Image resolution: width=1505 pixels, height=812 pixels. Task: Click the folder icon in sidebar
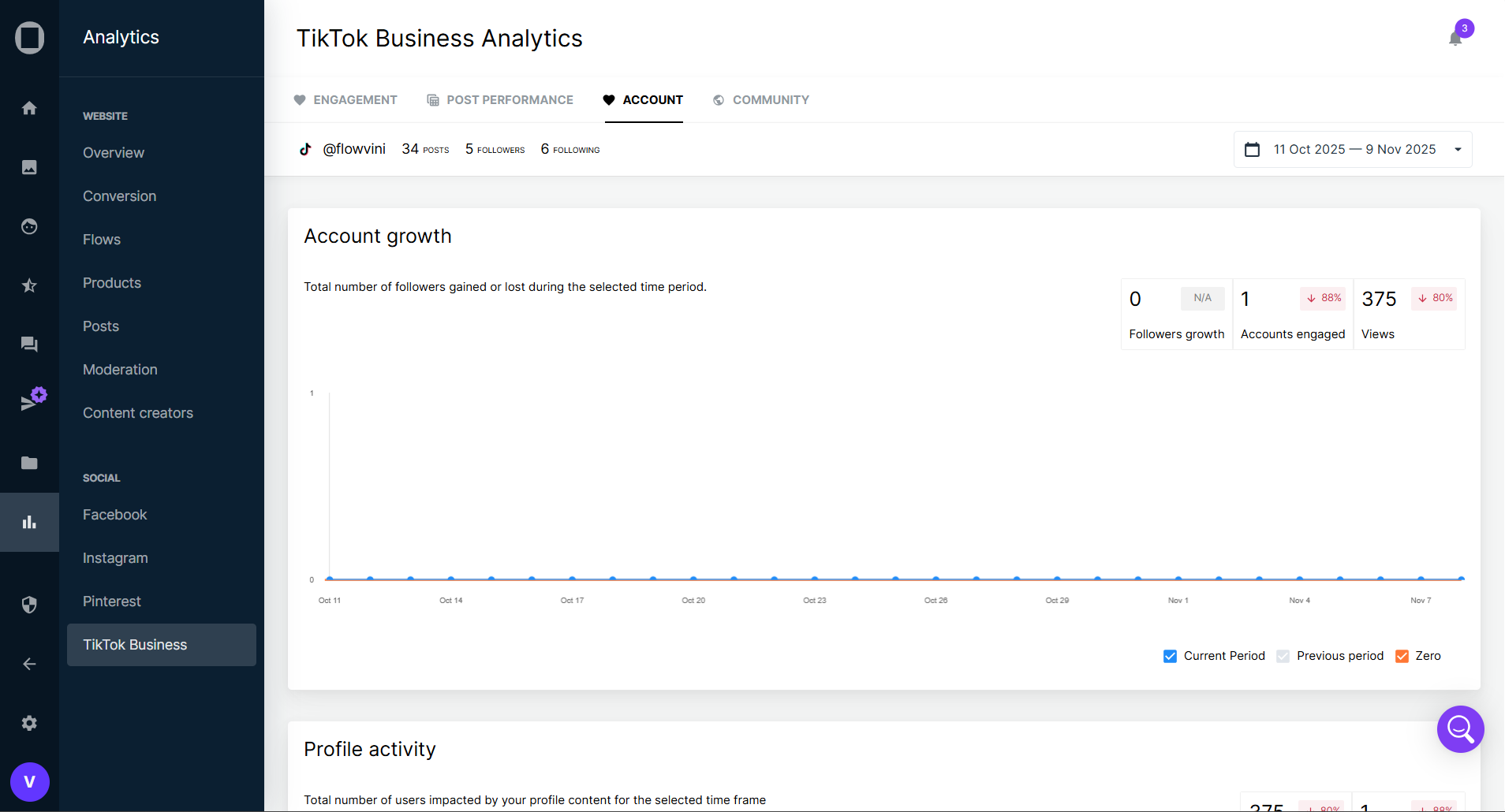pos(29,463)
